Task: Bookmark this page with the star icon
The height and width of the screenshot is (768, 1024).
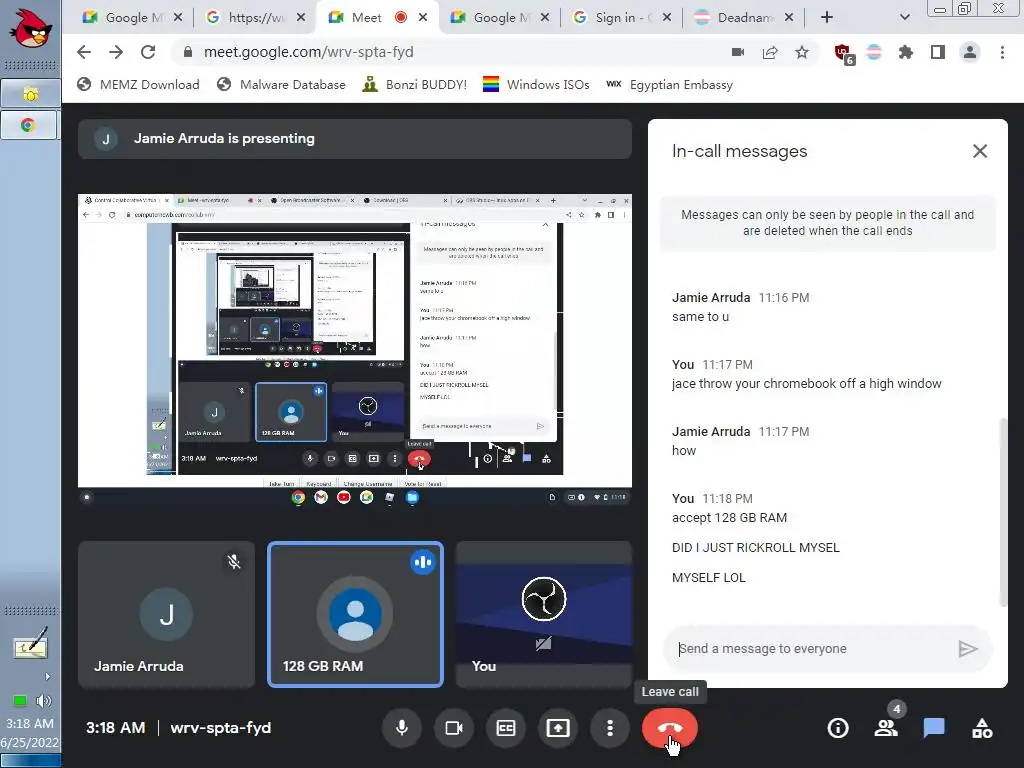Action: [x=802, y=52]
